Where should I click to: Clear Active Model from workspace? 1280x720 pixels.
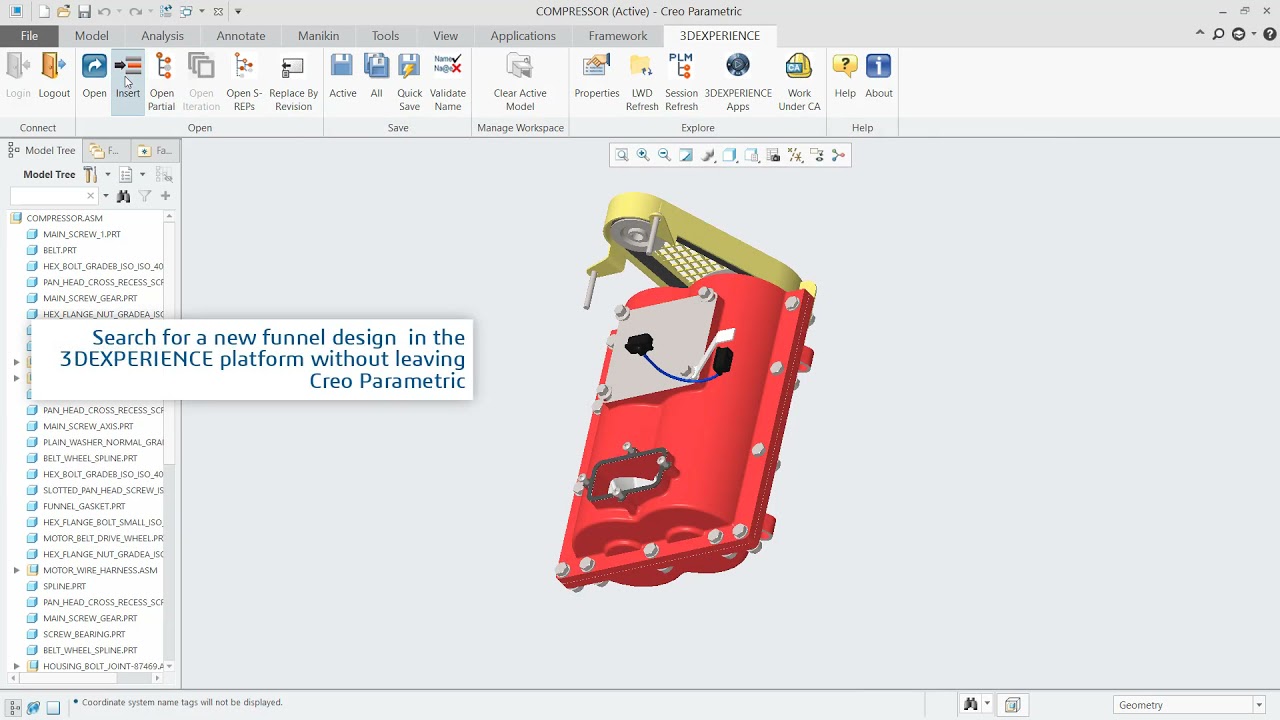[520, 67]
